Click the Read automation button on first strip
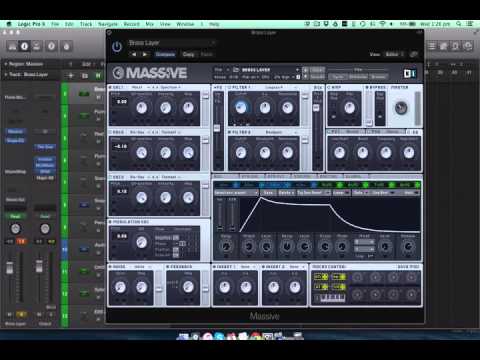Image resolution: width=480 pixels, height=360 pixels. (x=15, y=216)
